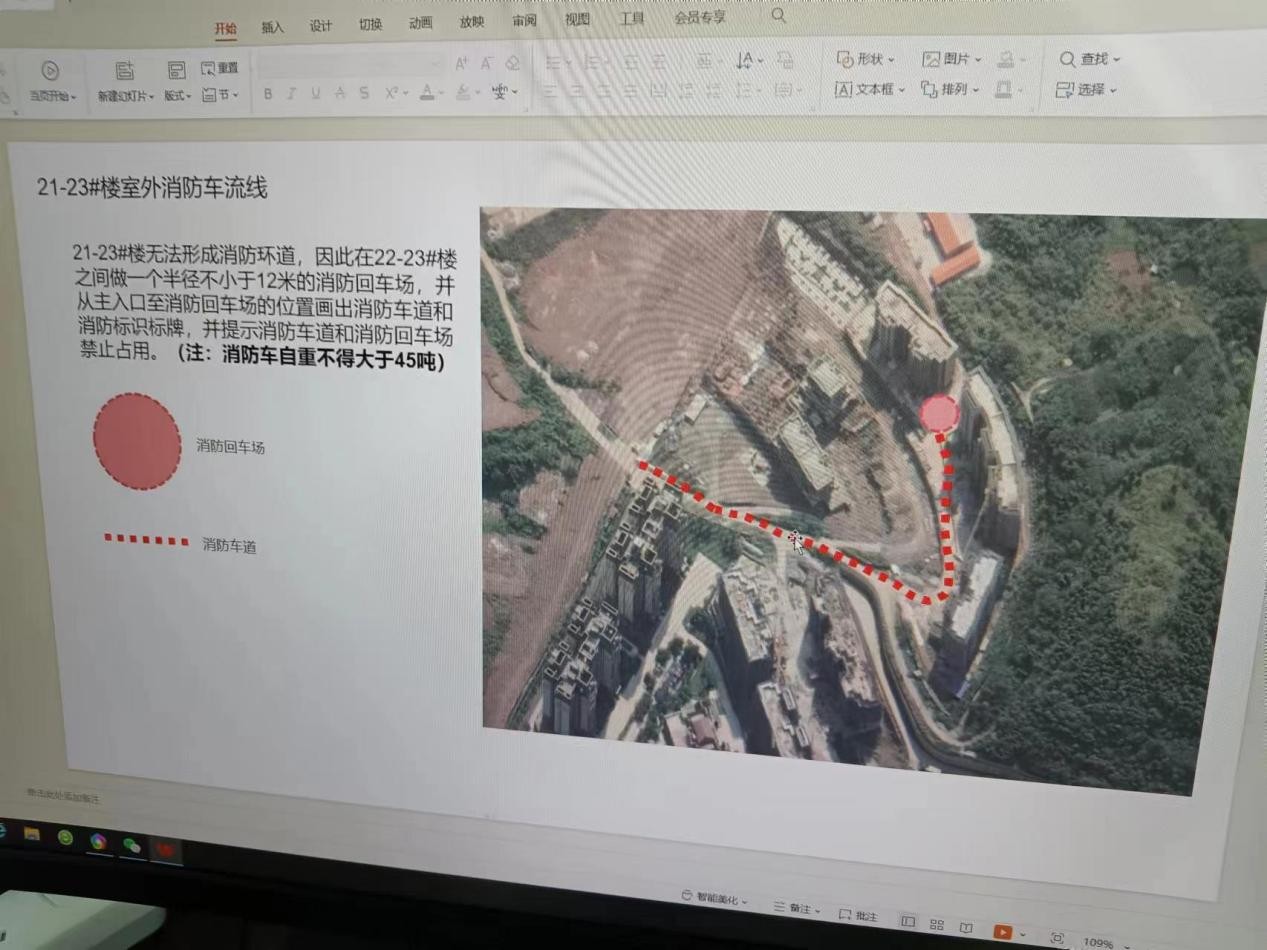Click the New Slide (新建幻灯片) icon
The width and height of the screenshot is (1267, 950).
[124, 71]
